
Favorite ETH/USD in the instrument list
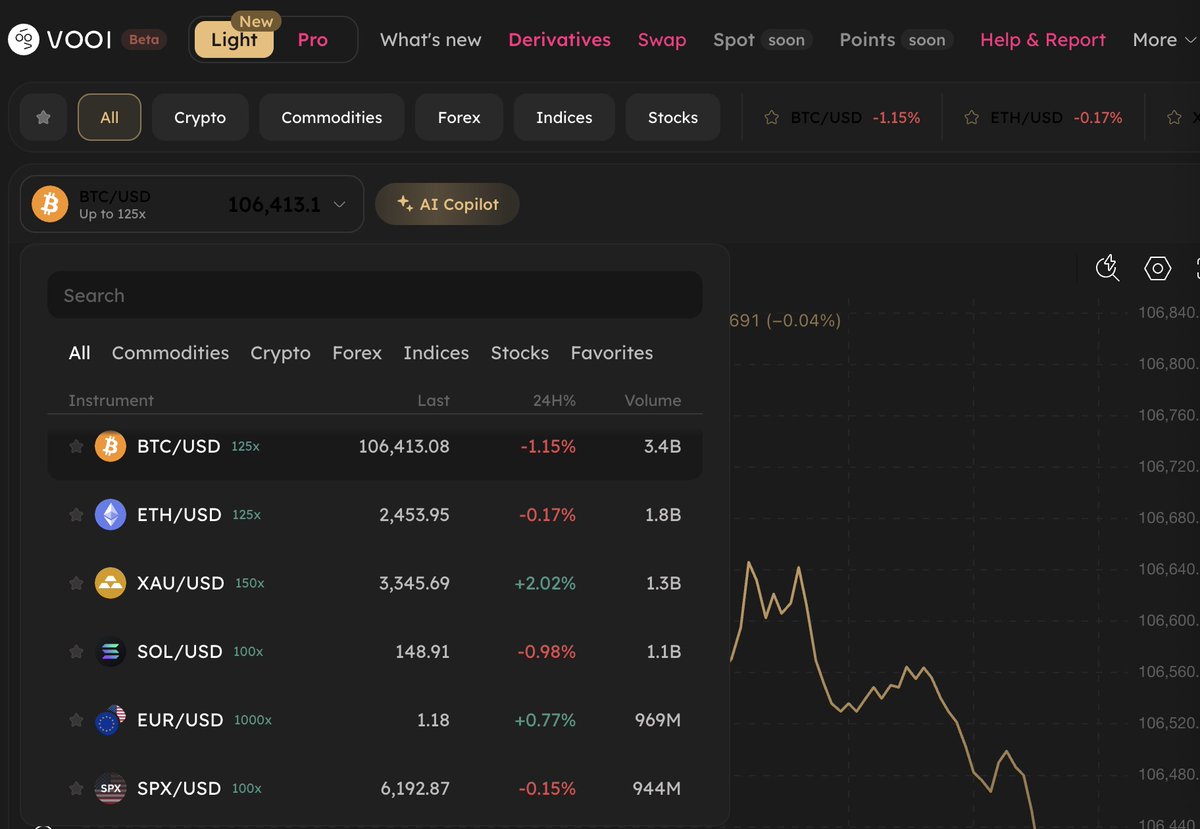point(76,515)
